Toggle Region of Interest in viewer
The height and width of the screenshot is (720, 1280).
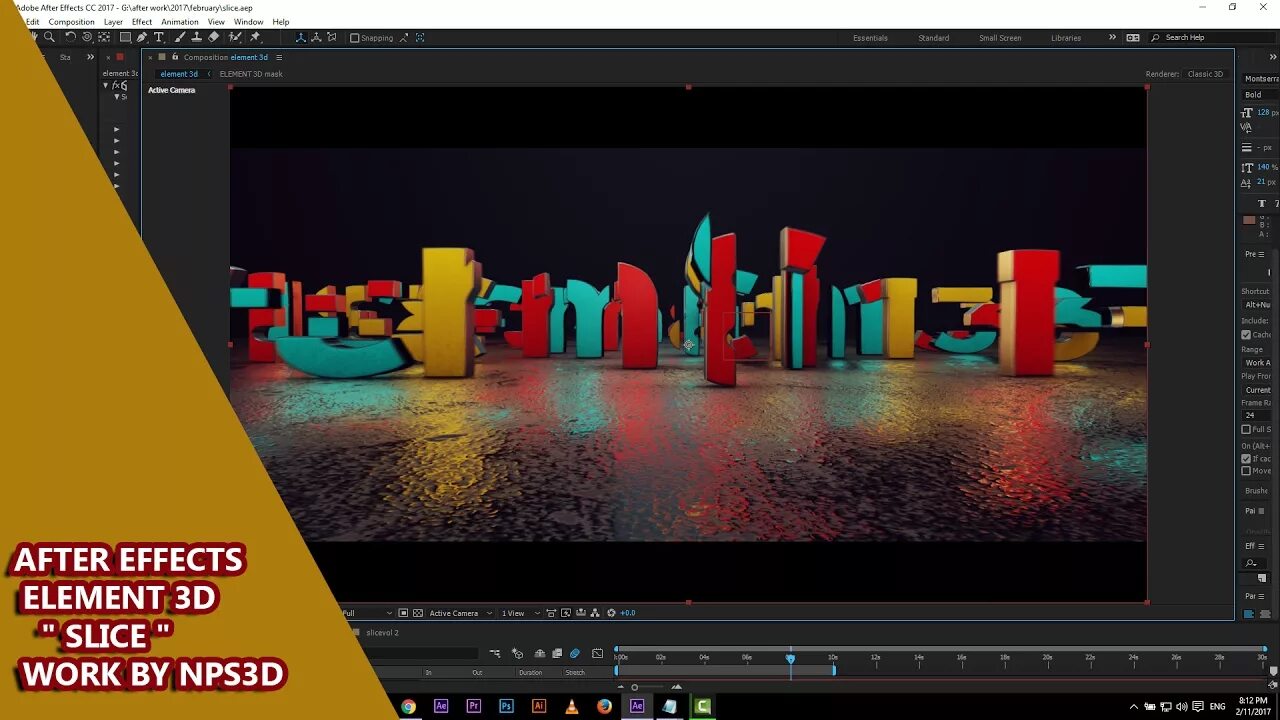(403, 613)
